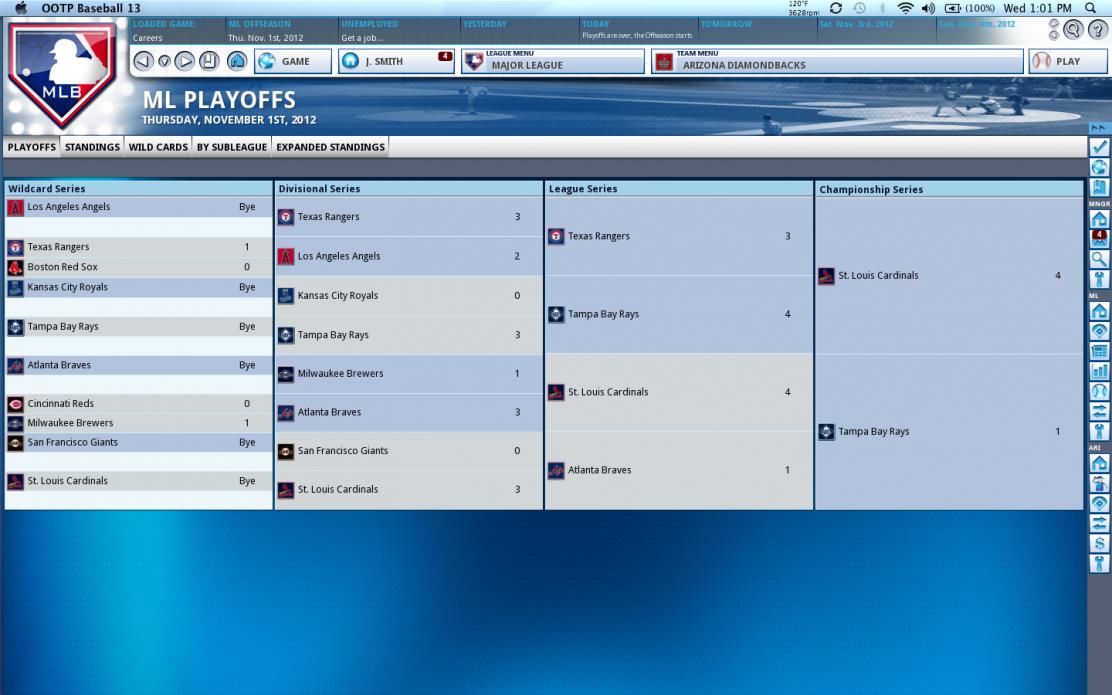Expand the J. Smith manager menu
Viewport: 1112px width, 695px height.
point(395,62)
